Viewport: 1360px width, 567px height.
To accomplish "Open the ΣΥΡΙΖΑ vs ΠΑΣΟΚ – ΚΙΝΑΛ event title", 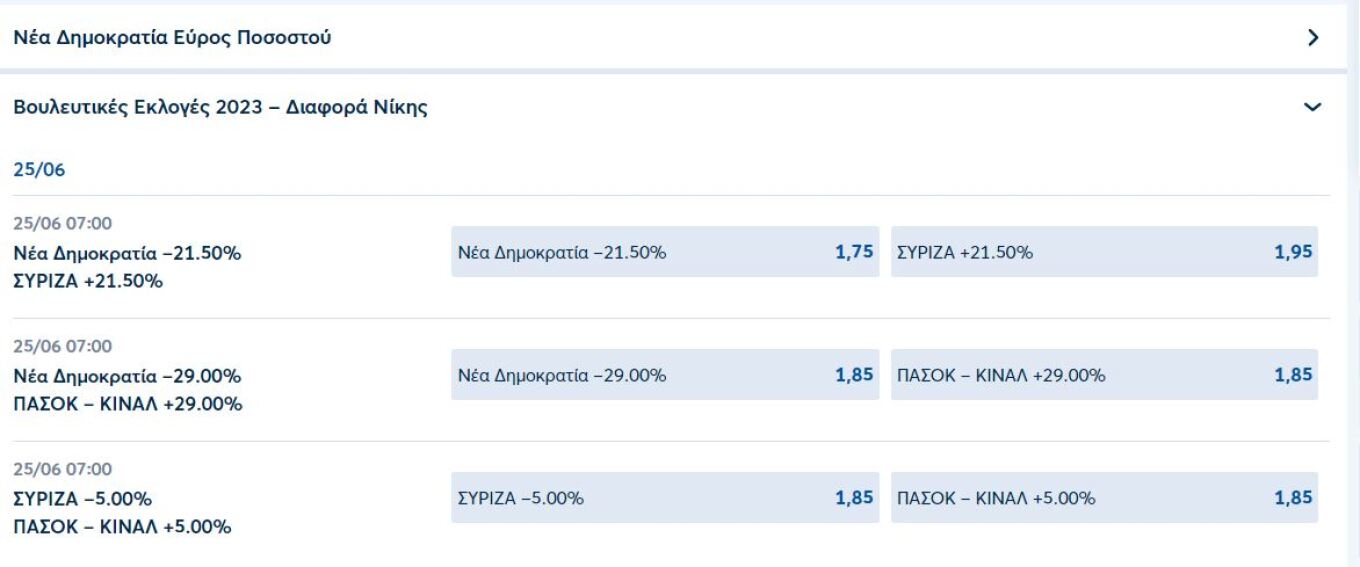I will (x=122, y=512).
